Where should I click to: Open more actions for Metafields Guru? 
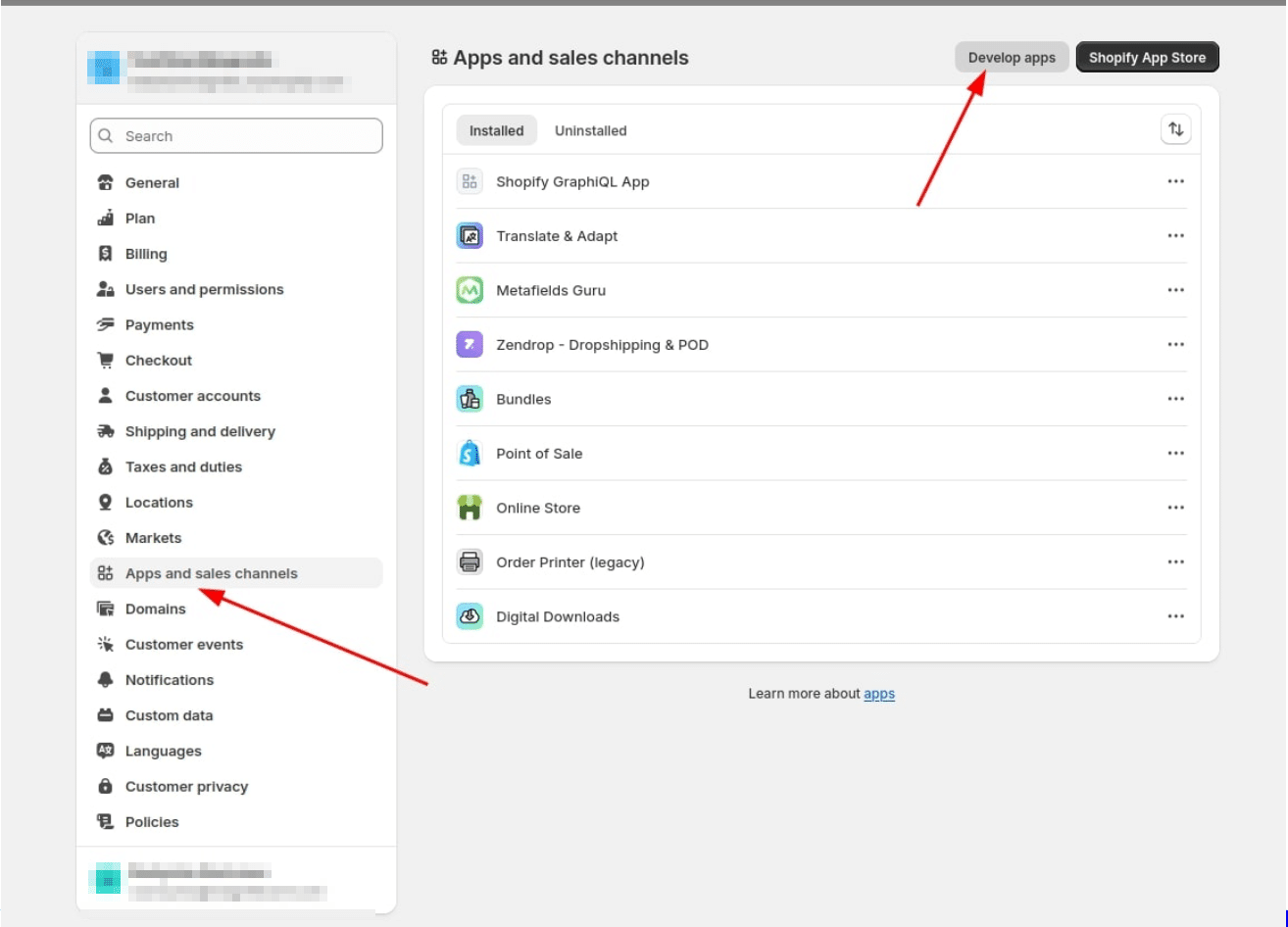pyautogui.click(x=1176, y=290)
